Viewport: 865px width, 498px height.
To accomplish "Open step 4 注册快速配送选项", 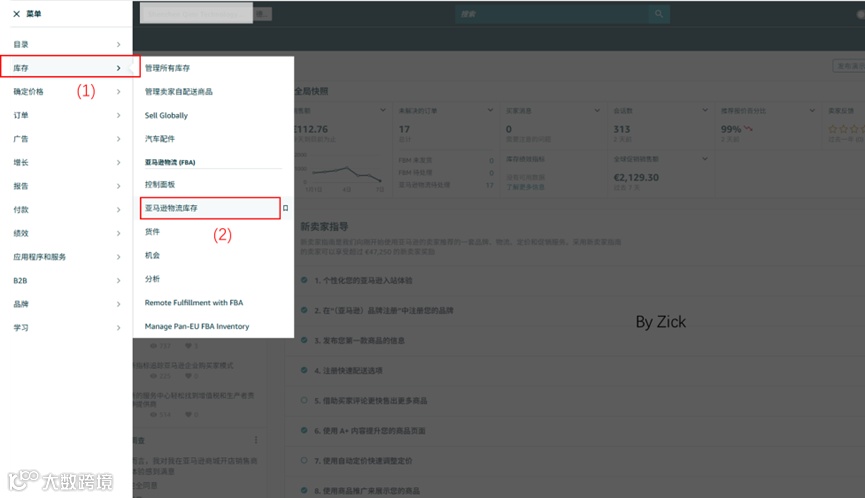I will click(348, 371).
